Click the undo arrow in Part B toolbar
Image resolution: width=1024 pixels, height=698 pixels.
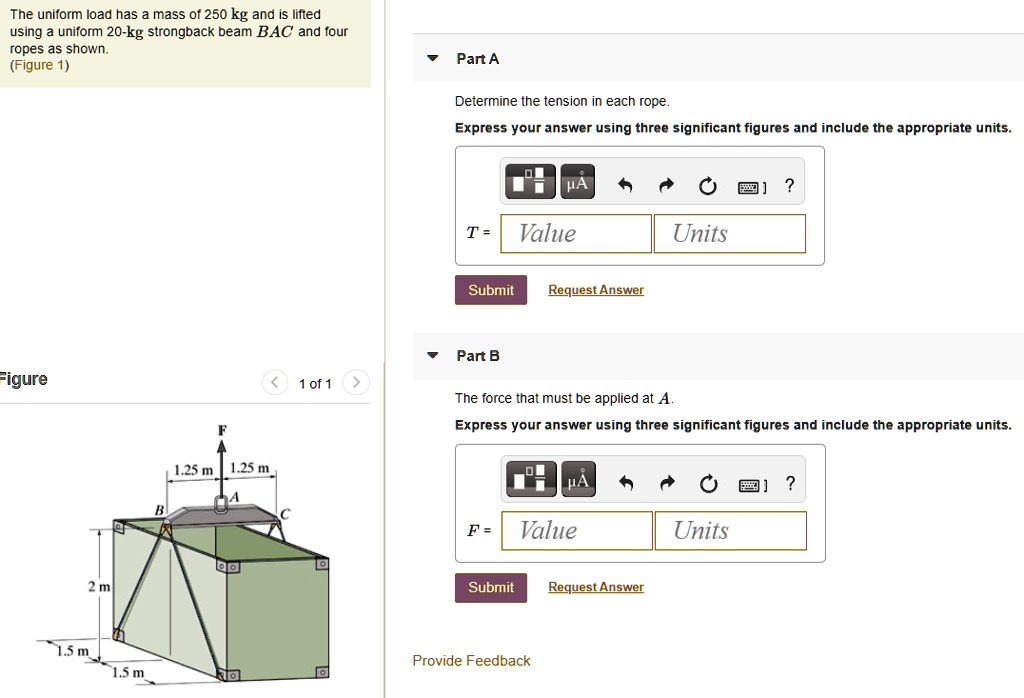[627, 484]
